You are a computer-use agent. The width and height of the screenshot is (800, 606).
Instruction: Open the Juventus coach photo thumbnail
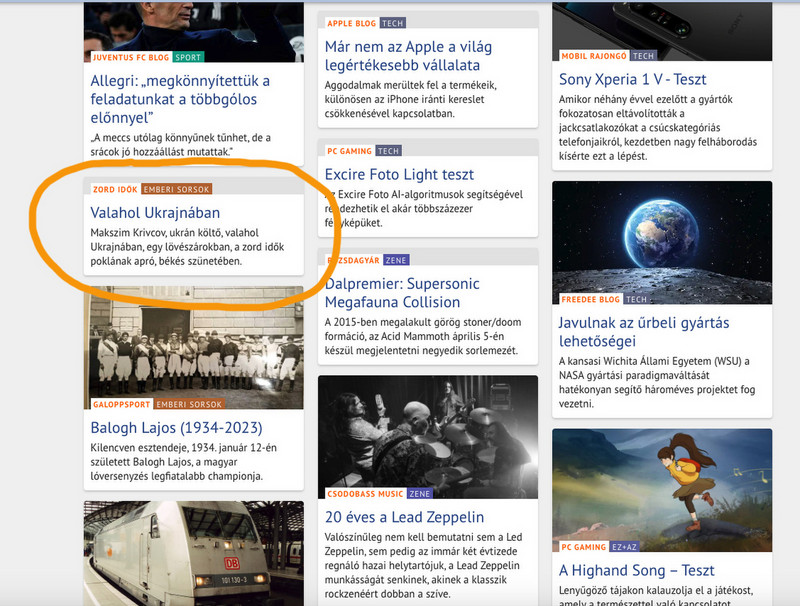(194, 32)
